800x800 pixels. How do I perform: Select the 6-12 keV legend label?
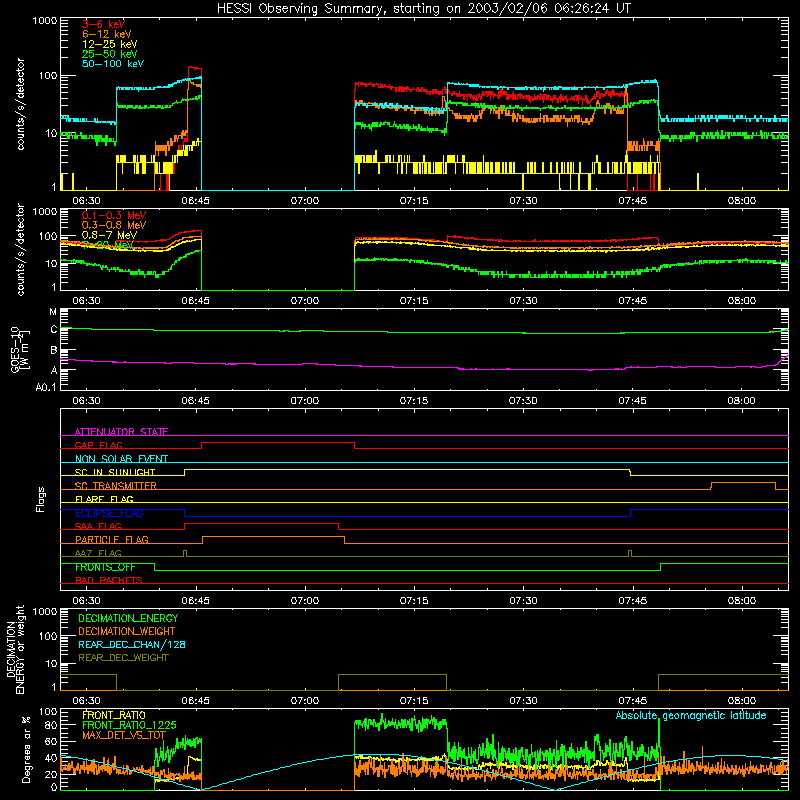click(x=107, y=34)
